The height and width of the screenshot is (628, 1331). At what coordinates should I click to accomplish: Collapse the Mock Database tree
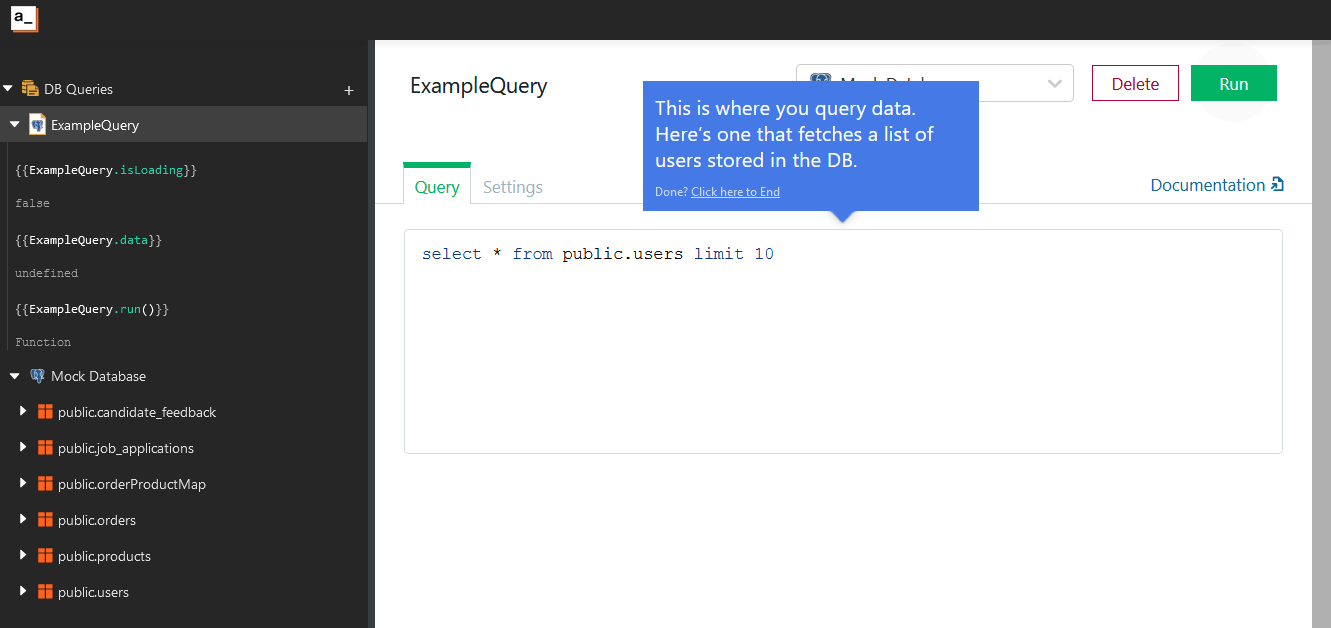tap(14, 376)
